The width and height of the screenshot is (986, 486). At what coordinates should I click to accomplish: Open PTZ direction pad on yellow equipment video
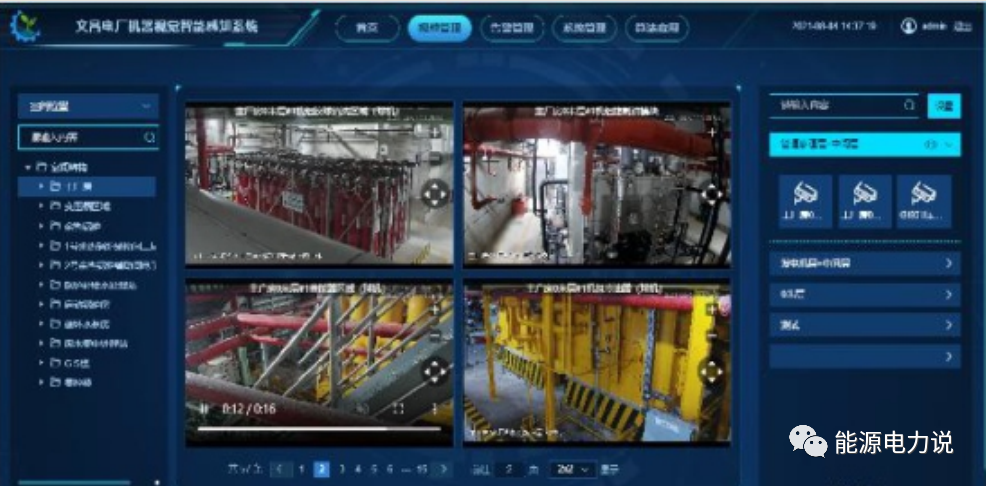coord(711,372)
